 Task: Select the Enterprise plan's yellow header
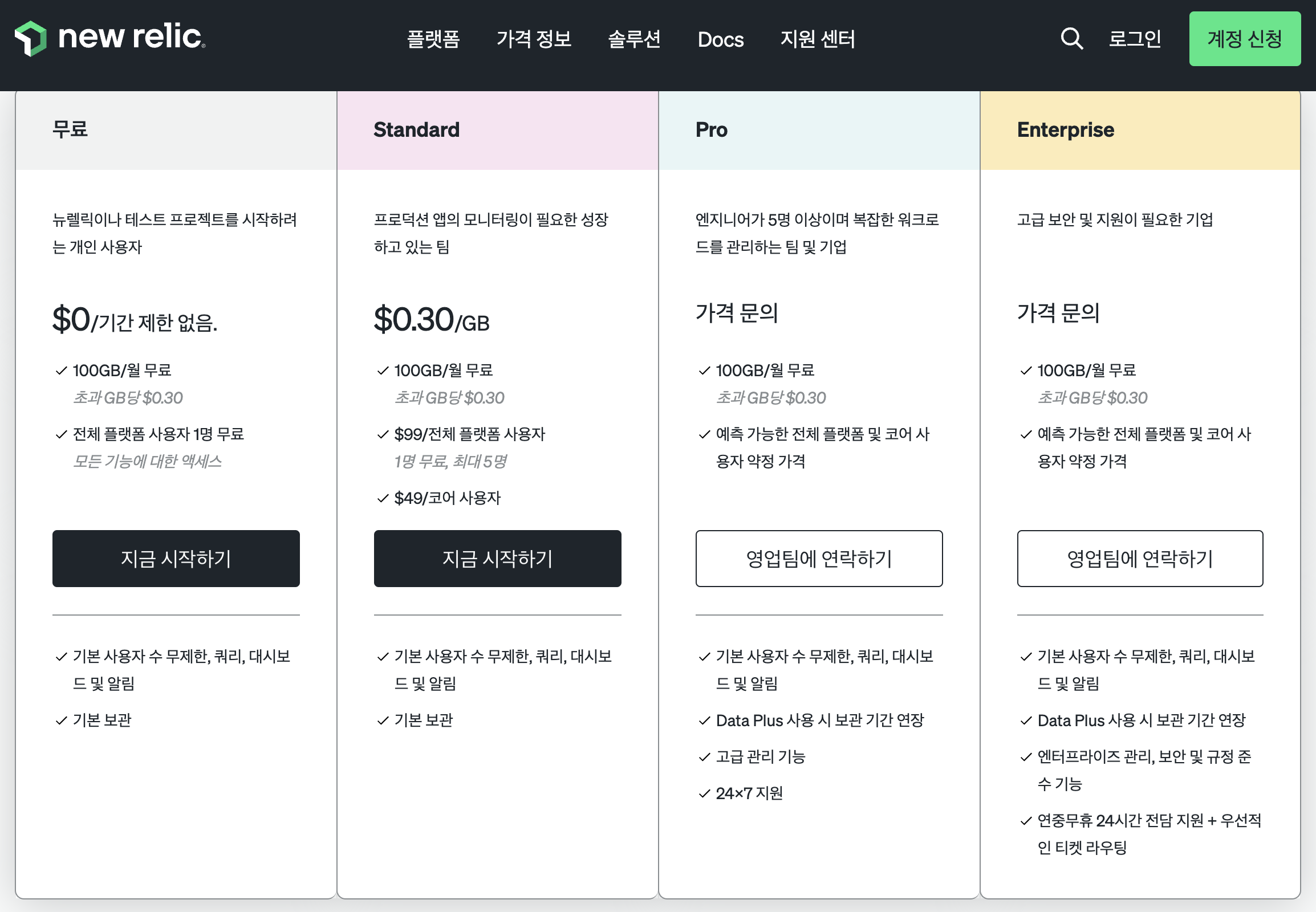click(x=1139, y=130)
